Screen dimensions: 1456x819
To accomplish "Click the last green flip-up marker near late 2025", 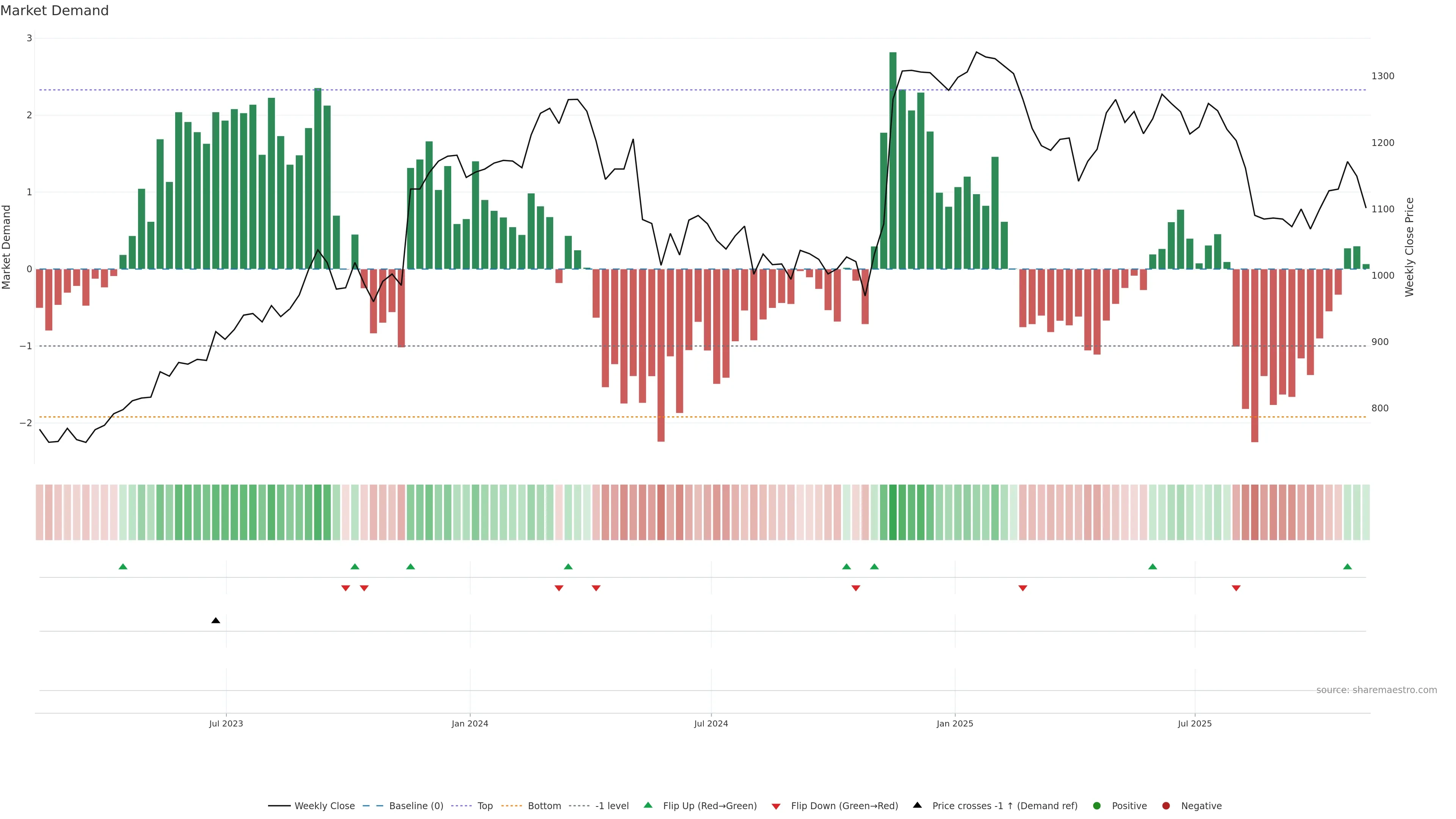I will tap(1348, 566).
